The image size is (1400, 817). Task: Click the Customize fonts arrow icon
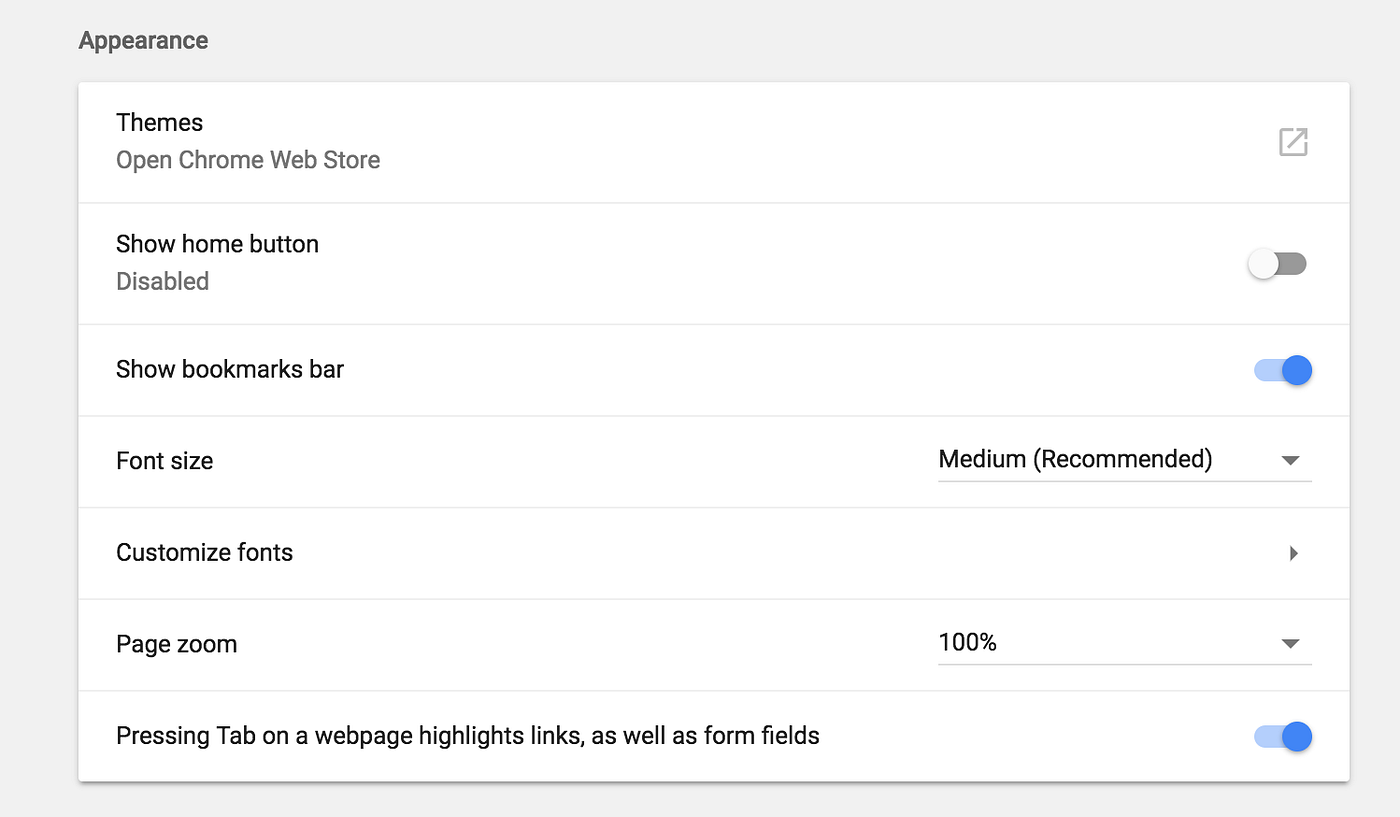tap(1293, 553)
